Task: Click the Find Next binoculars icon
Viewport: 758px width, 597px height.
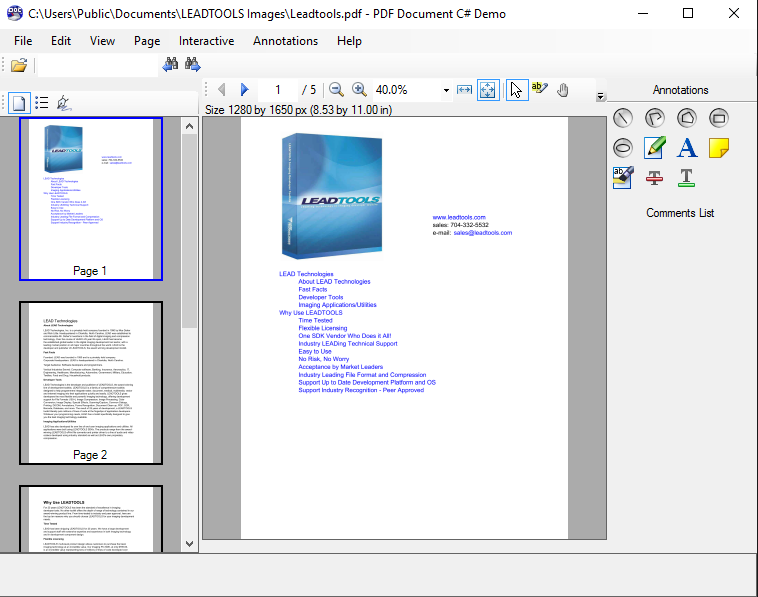Action: pos(192,64)
